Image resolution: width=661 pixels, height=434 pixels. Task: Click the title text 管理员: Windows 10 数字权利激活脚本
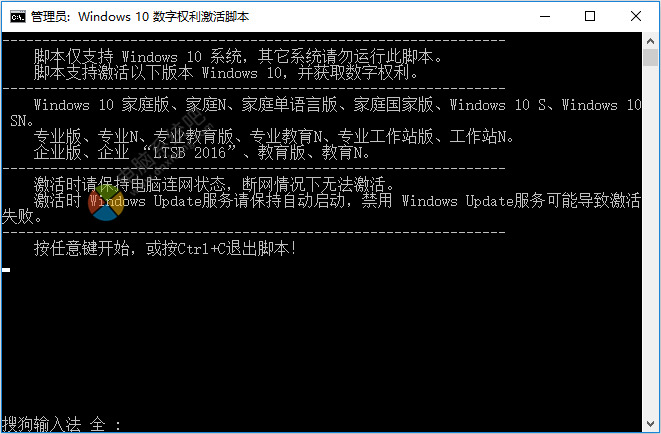pyautogui.click(x=140, y=17)
